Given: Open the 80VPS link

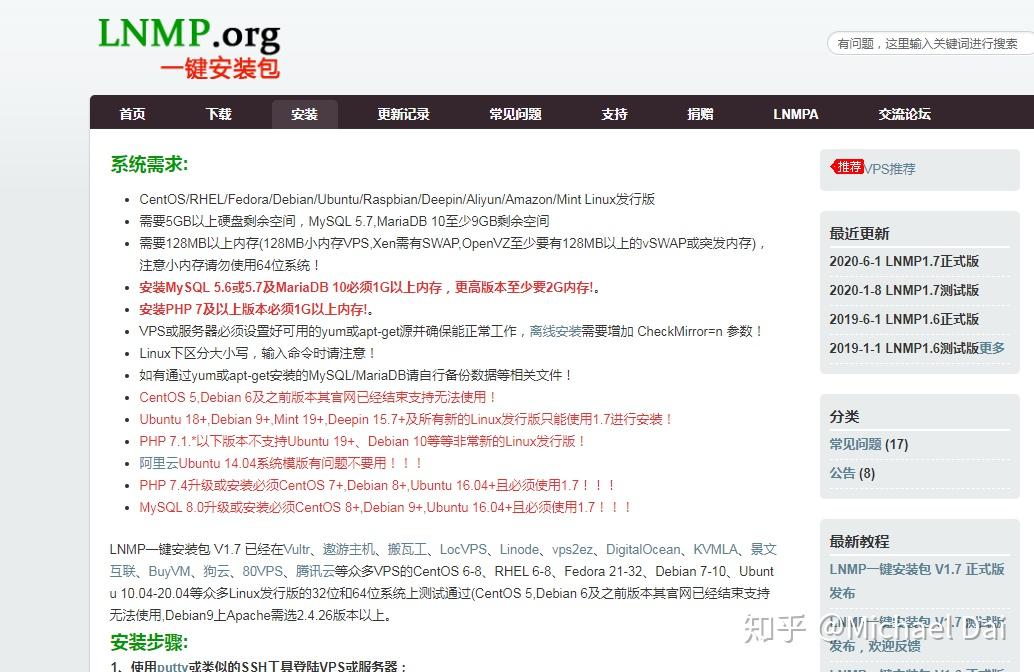Looking at the screenshot, I should (262, 571).
